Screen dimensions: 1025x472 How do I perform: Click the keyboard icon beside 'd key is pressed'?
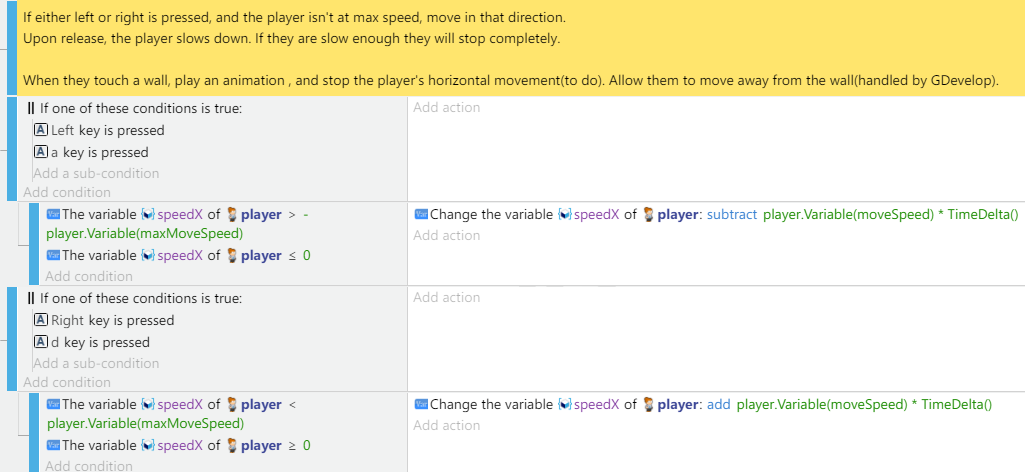point(41,343)
